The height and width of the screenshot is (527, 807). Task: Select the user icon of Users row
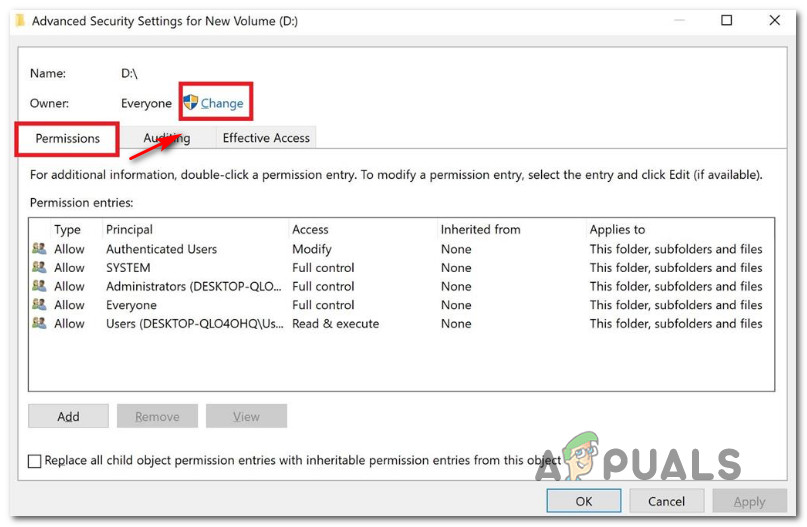coord(39,323)
